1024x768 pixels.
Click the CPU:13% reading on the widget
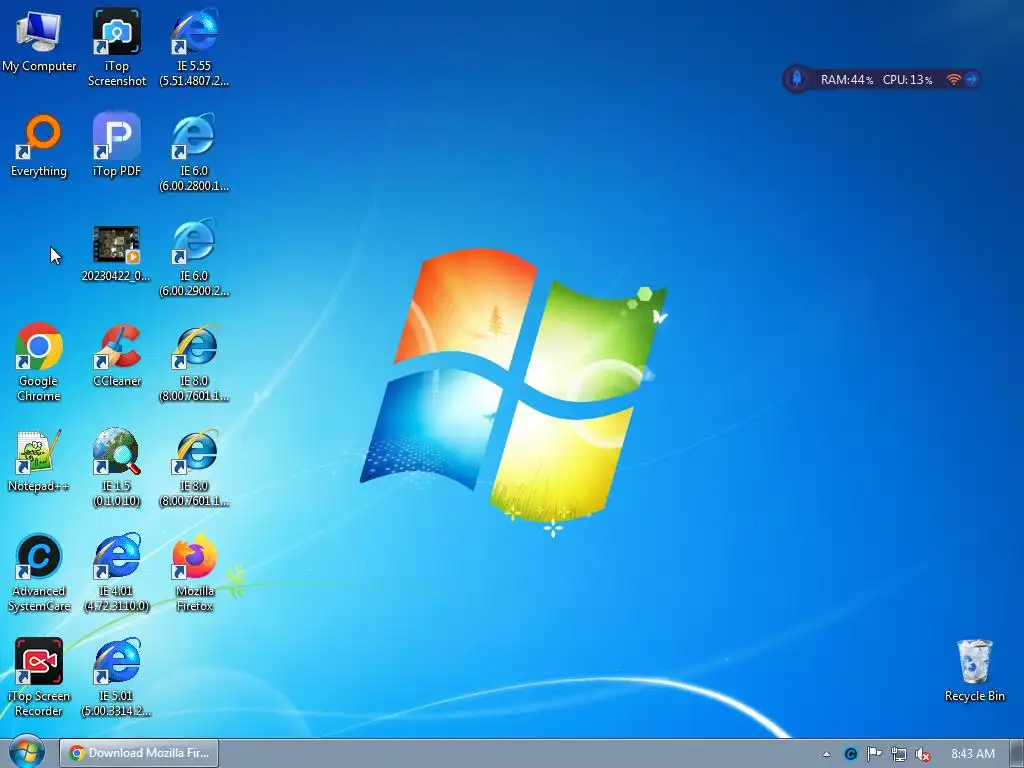pyautogui.click(x=908, y=80)
